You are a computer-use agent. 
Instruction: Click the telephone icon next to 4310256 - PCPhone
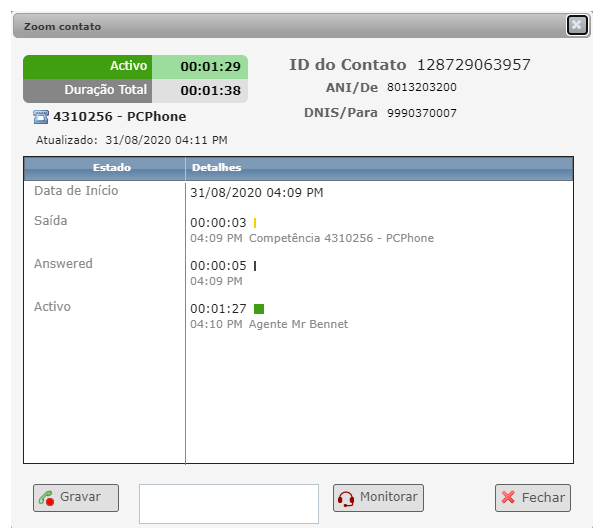tap(41, 117)
